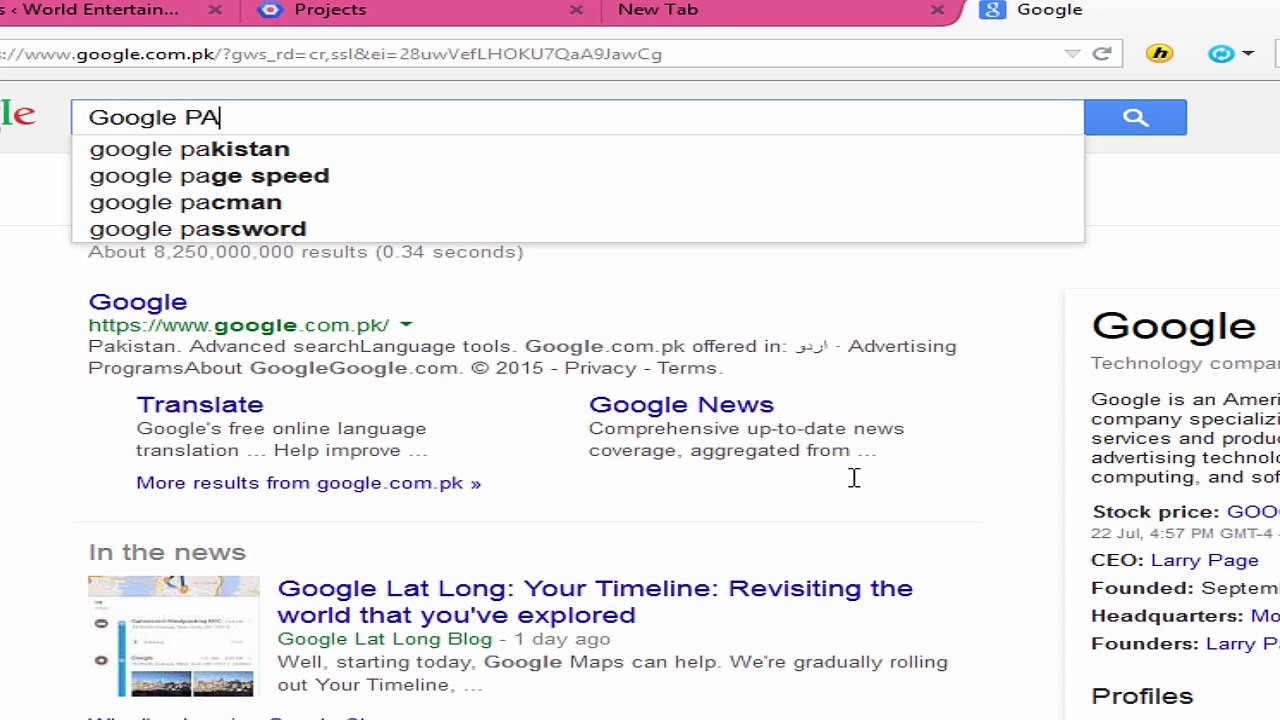Click the Your Timeline news thumbnail image
The image size is (1280, 720).
click(173, 636)
